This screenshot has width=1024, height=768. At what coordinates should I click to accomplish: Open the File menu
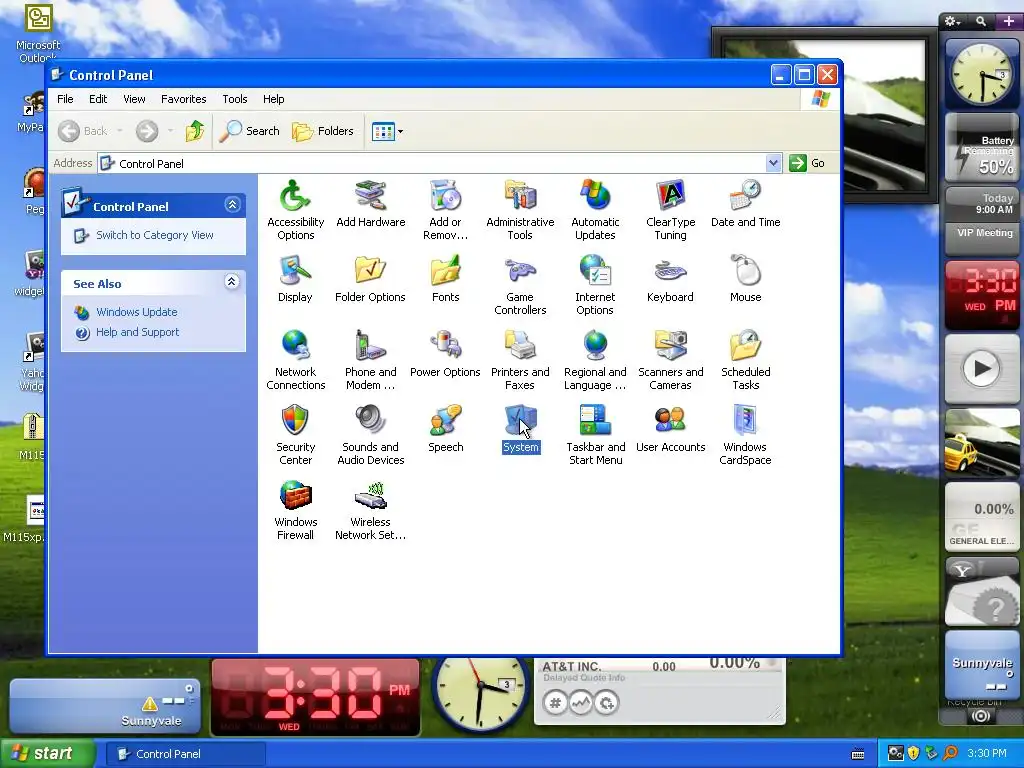coord(65,99)
